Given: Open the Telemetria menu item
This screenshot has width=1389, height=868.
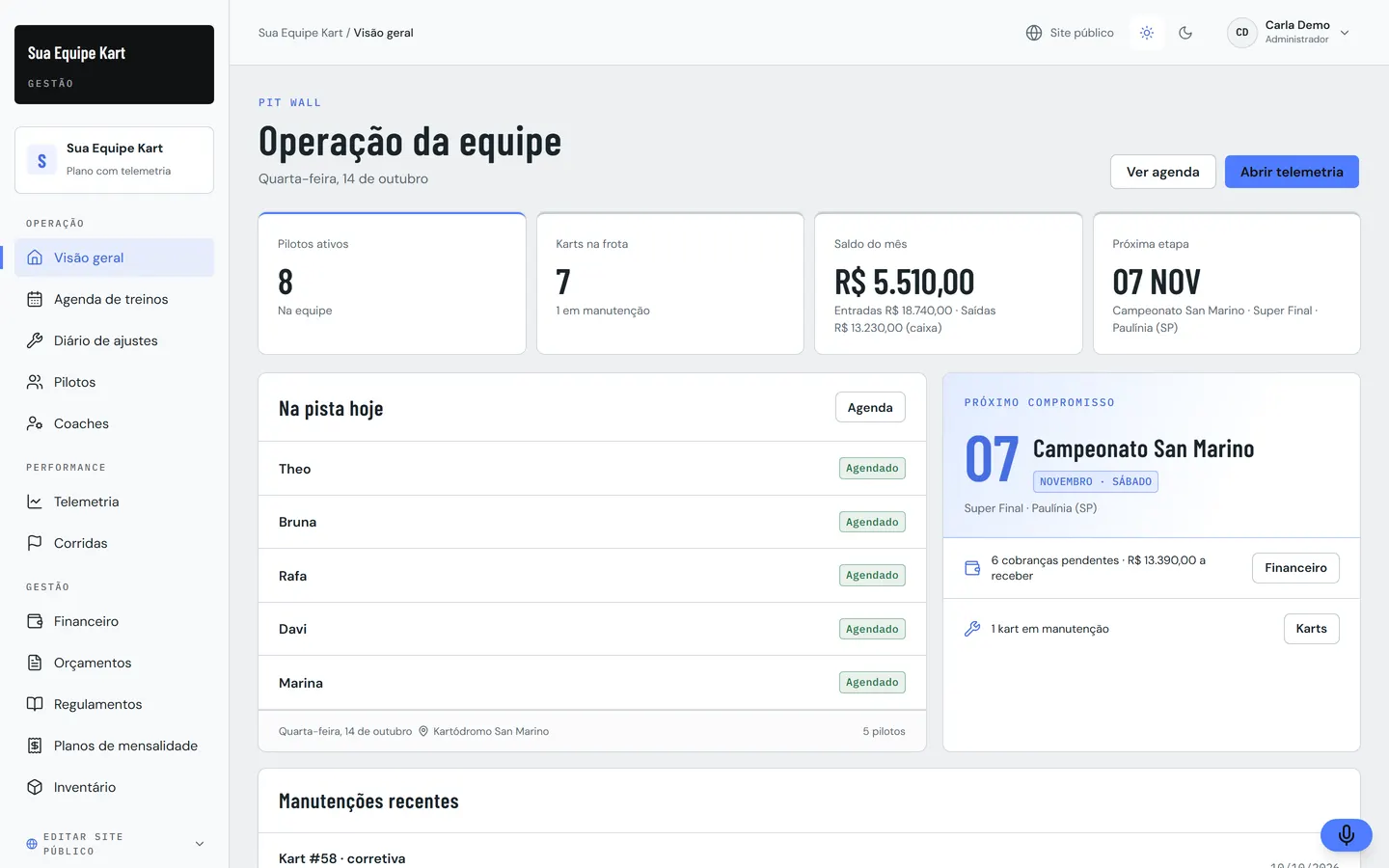Looking at the screenshot, I should (114, 502).
